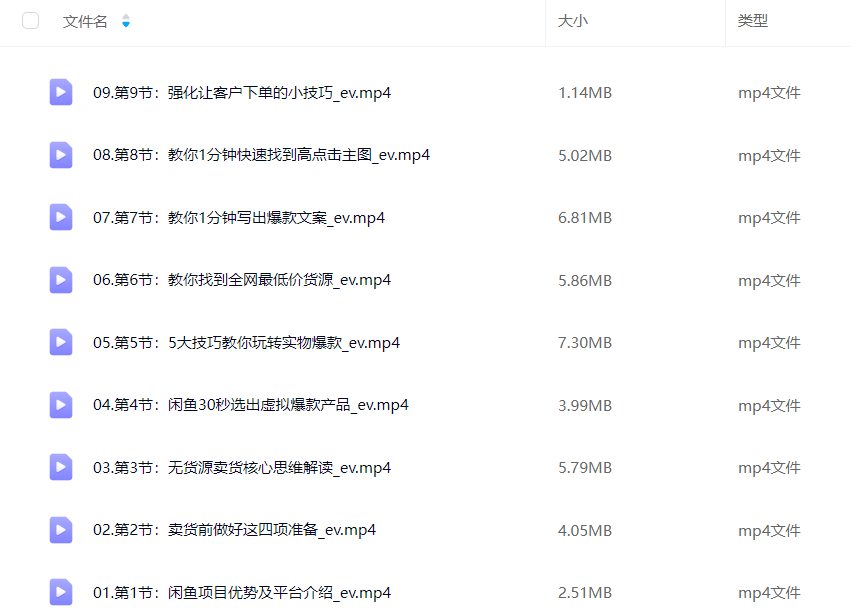This screenshot has width=851, height=611.
Task: Select the 4.05MB size cell
Action: pos(585,530)
